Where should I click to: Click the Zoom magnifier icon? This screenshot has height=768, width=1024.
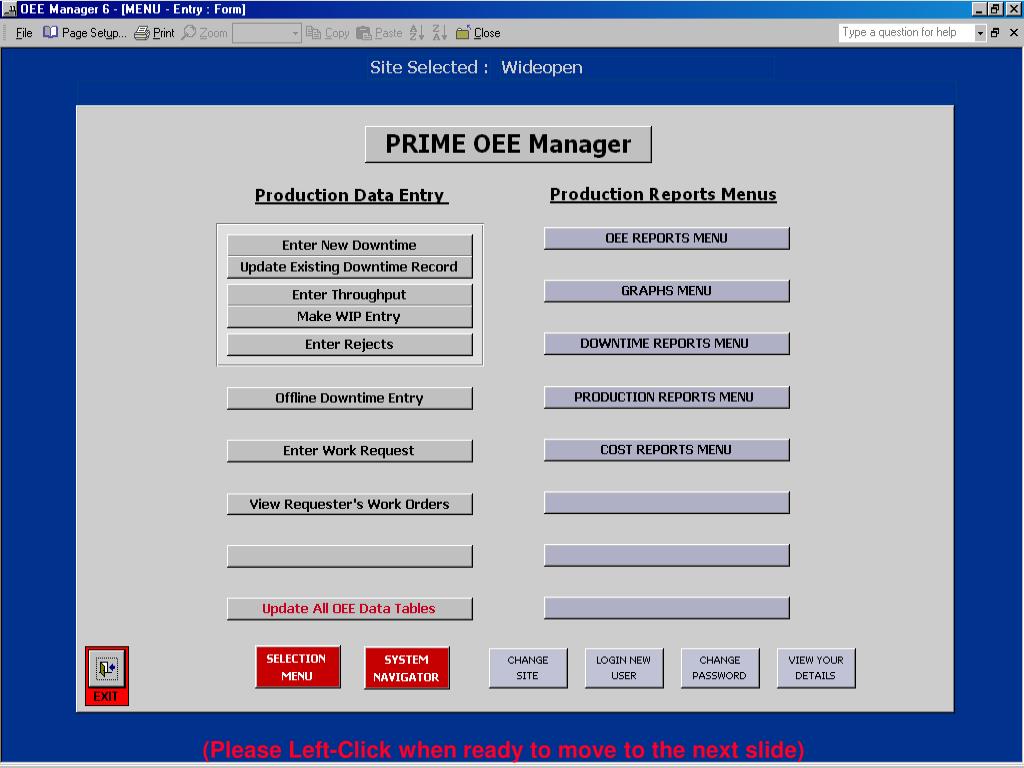coord(189,32)
